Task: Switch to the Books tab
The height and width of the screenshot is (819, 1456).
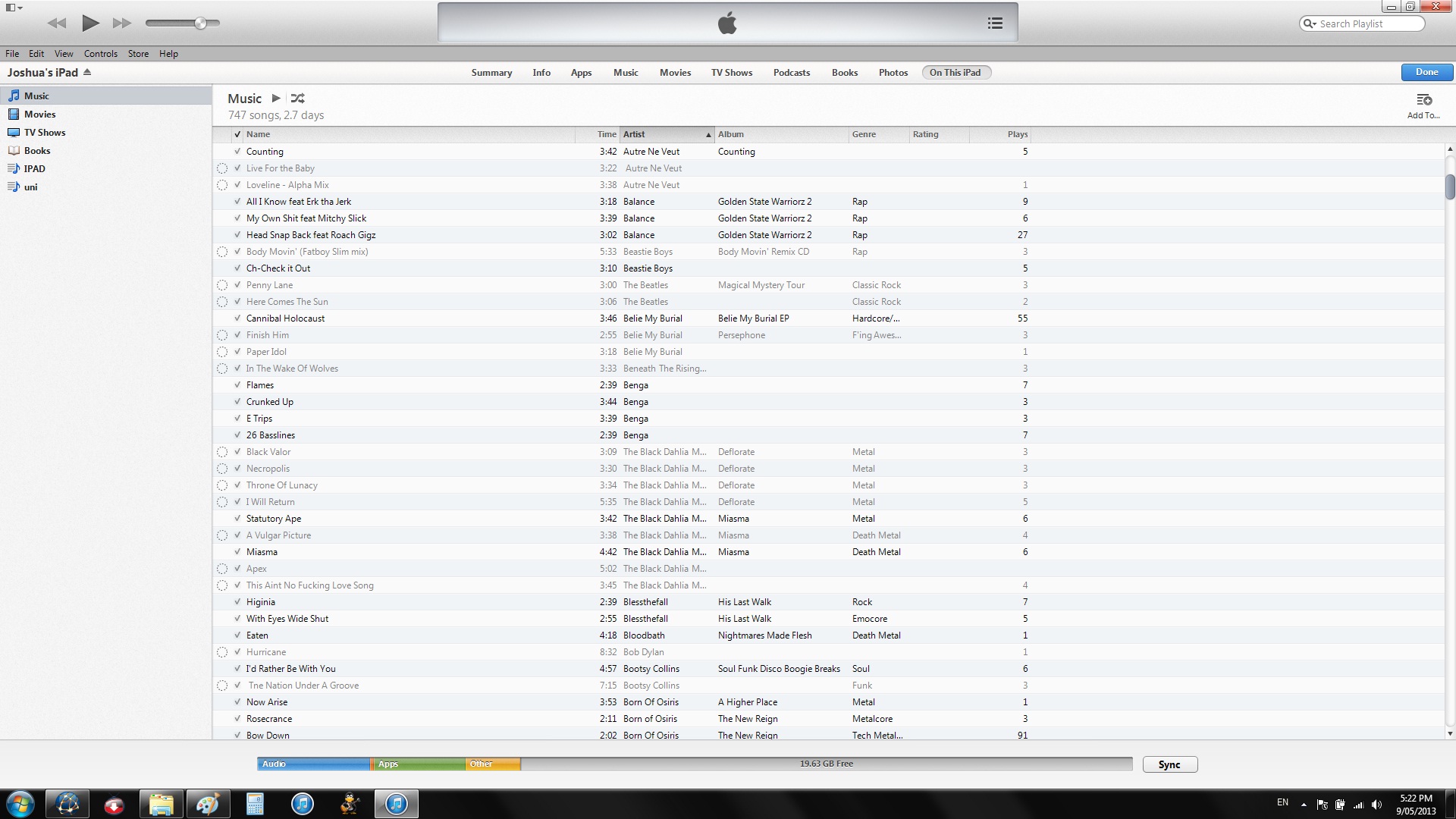Action: point(845,73)
